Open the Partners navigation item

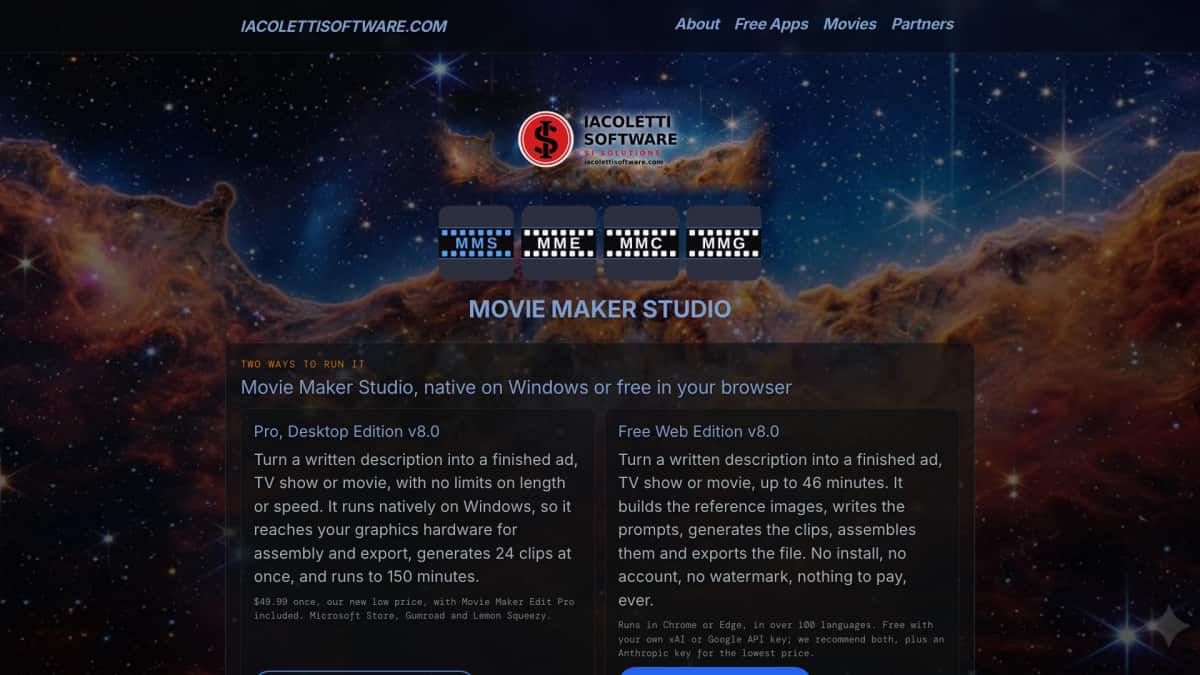[x=923, y=24]
